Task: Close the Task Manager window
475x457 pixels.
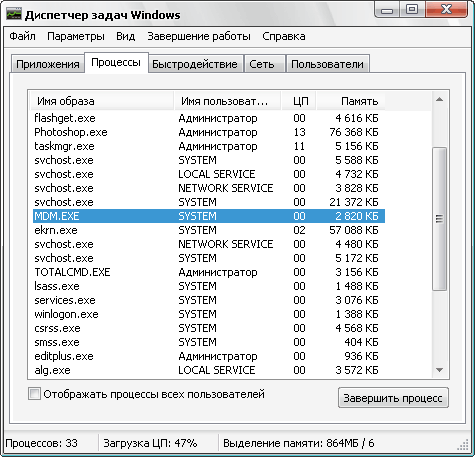Action: coord(446,9)
